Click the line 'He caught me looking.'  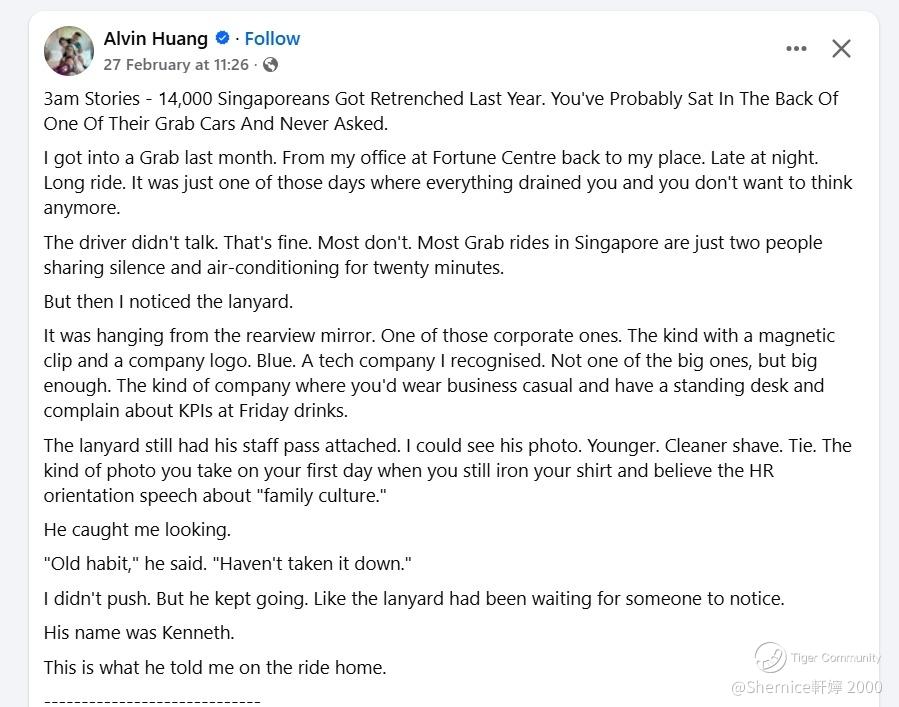pyautogui.click(x=137, y=529)
